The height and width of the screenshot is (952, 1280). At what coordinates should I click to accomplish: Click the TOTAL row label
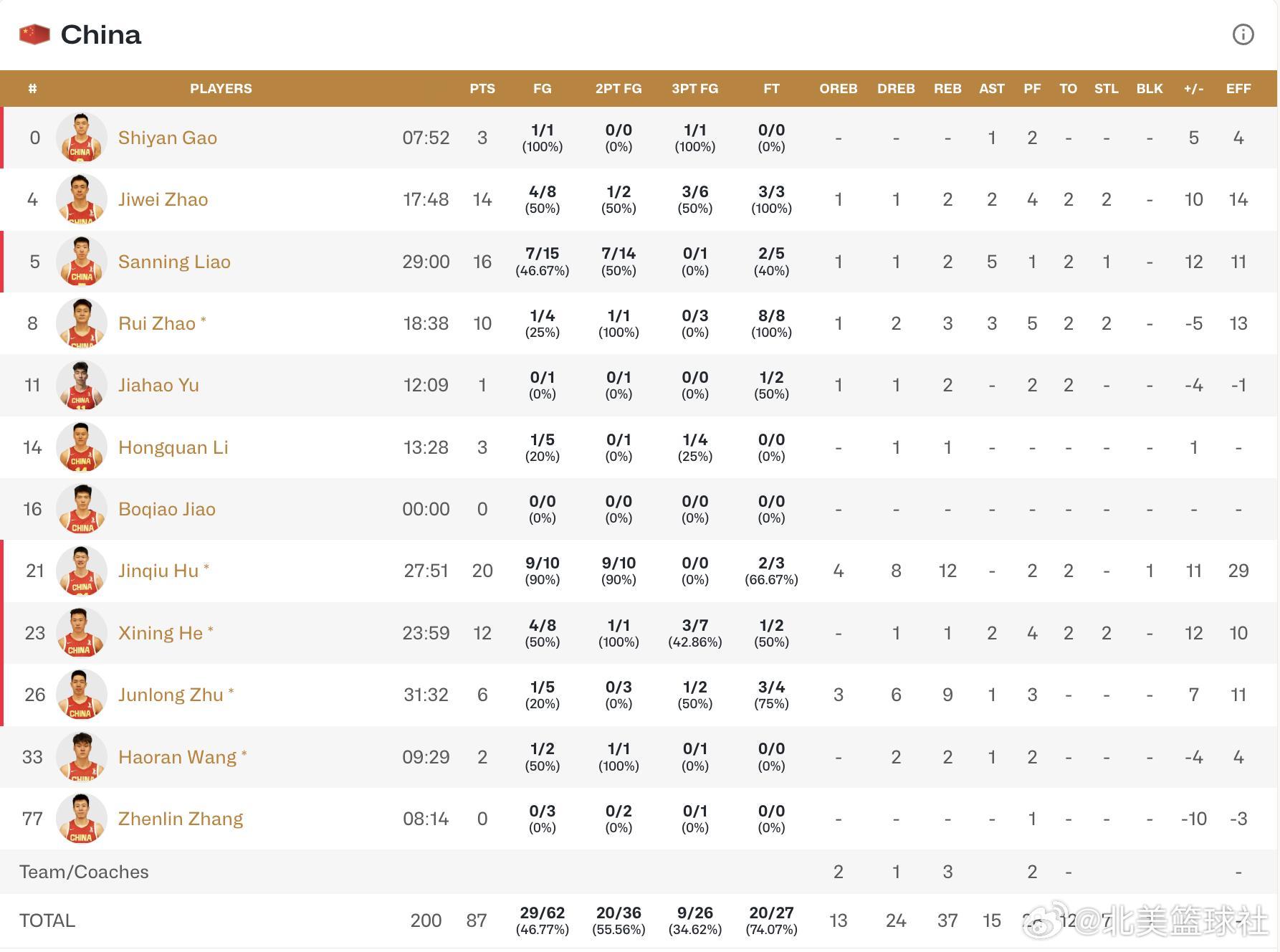47,920
